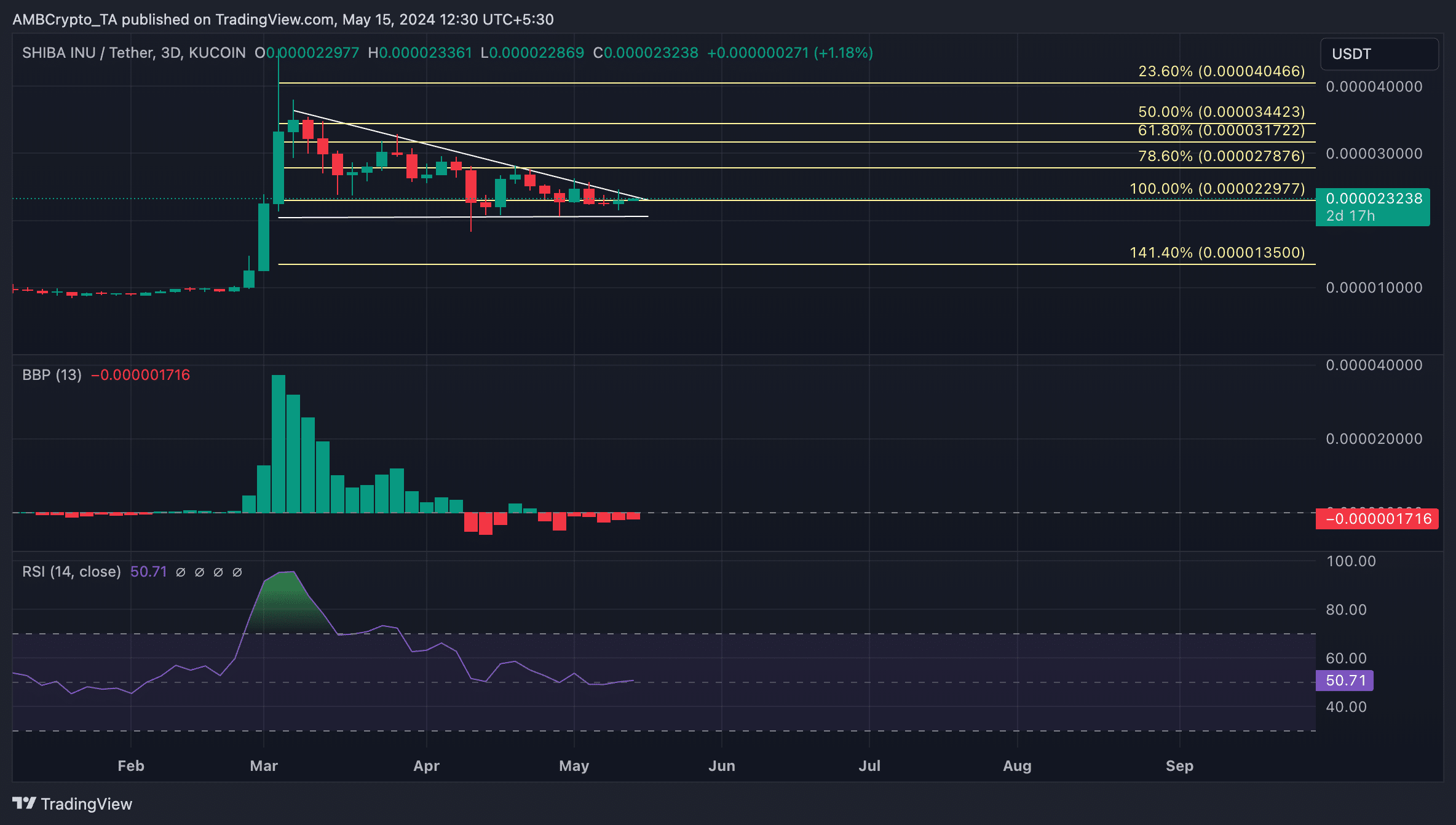This screenshot has width=1456, height=825.
Task: Click the last empty-set symbol in RSI legend
Action: [237, 572]
